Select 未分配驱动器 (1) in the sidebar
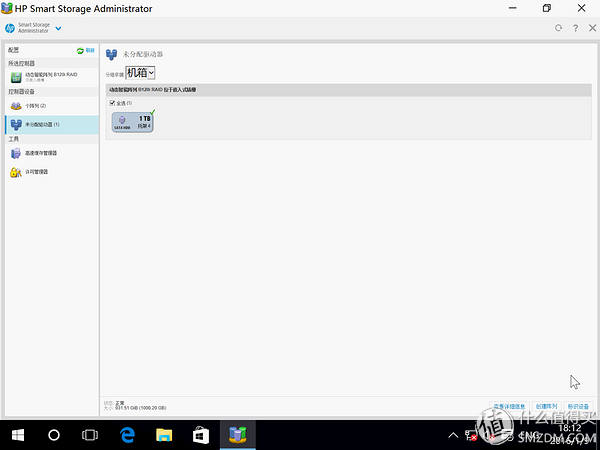The height and width of the screenshot is (450, 600). pos(52,125)
